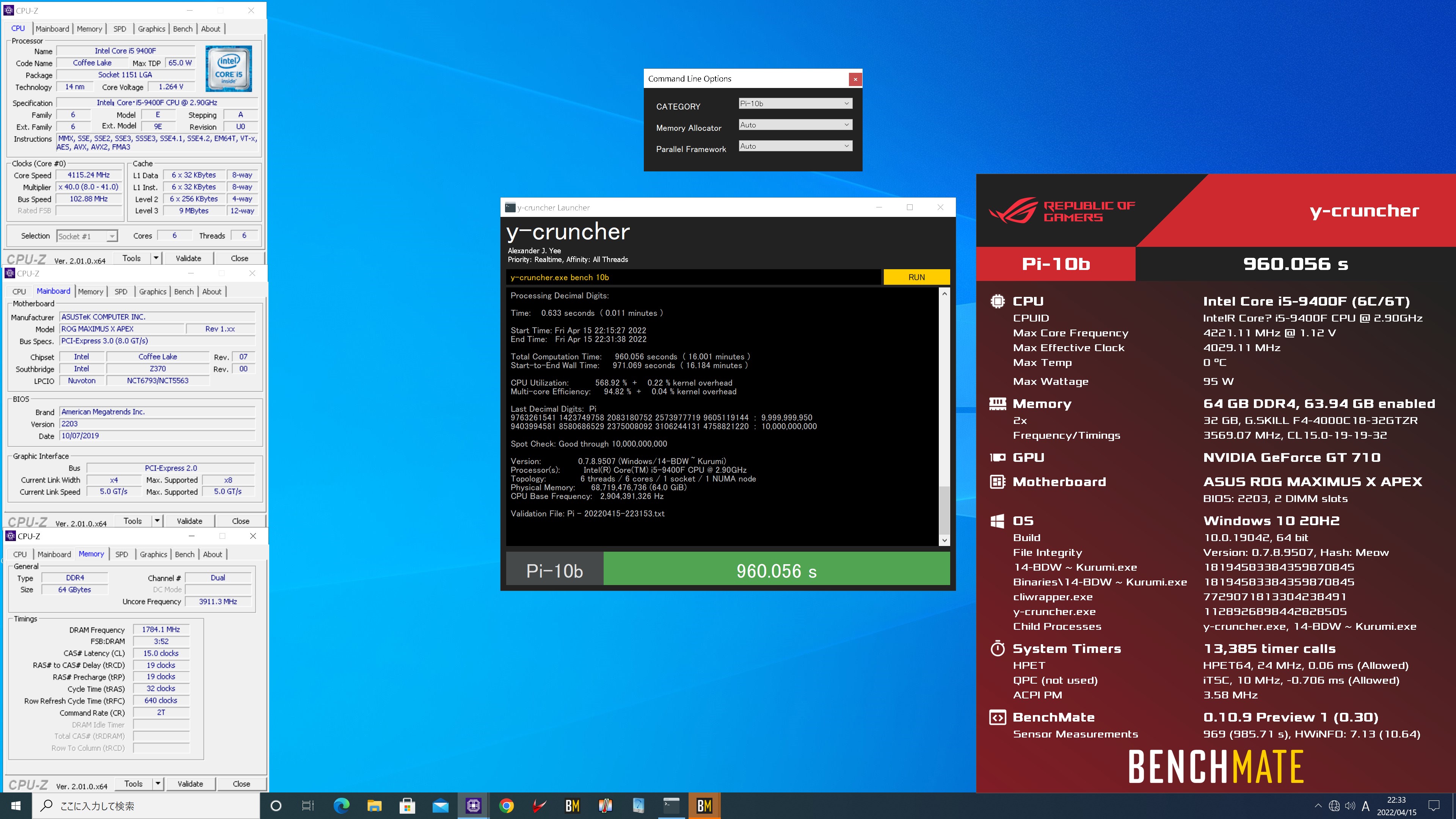
Task: Open the Mail app from taskbar
Action: (440, 805)
